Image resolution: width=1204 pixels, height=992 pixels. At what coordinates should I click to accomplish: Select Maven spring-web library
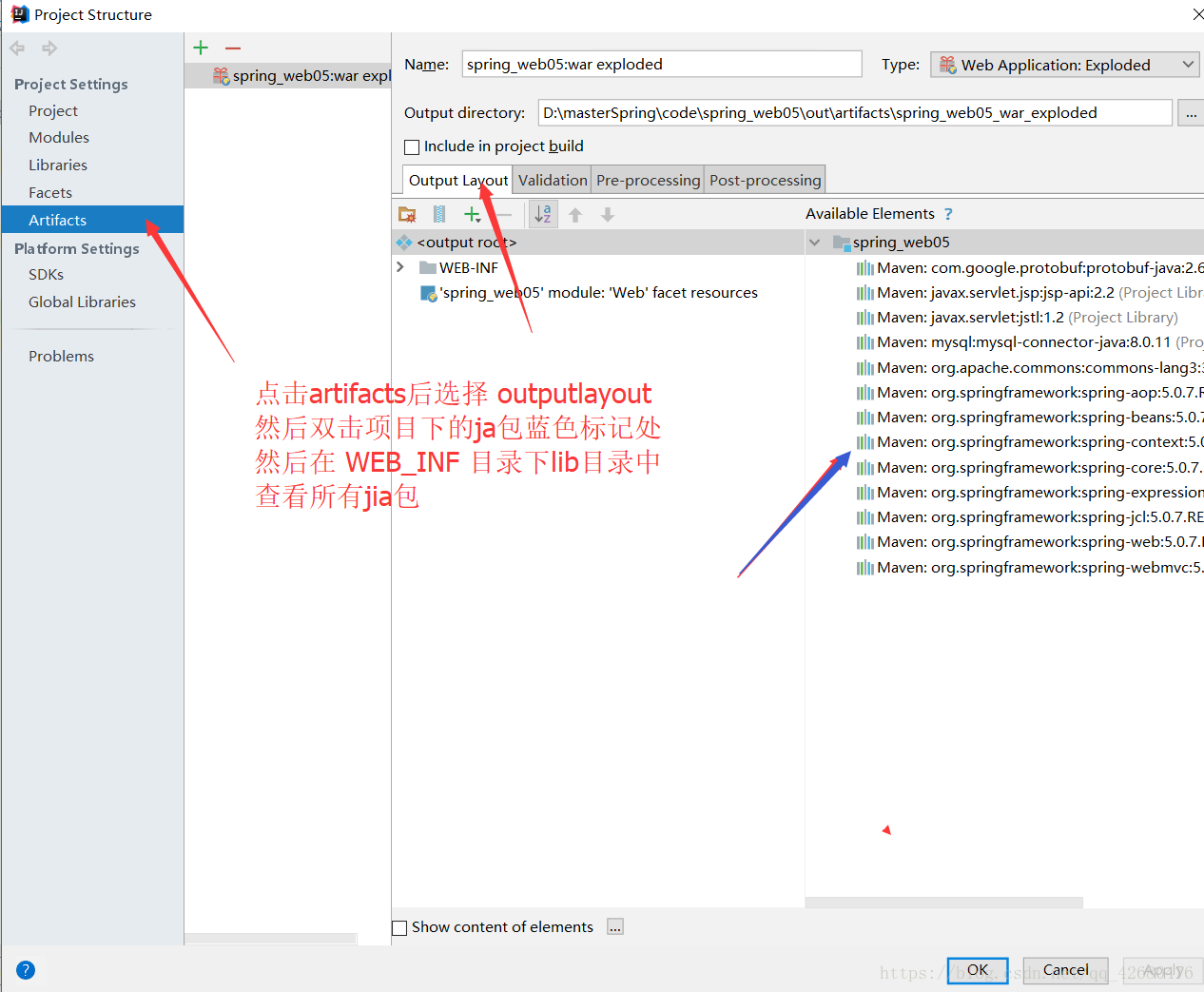(1029, 542)
